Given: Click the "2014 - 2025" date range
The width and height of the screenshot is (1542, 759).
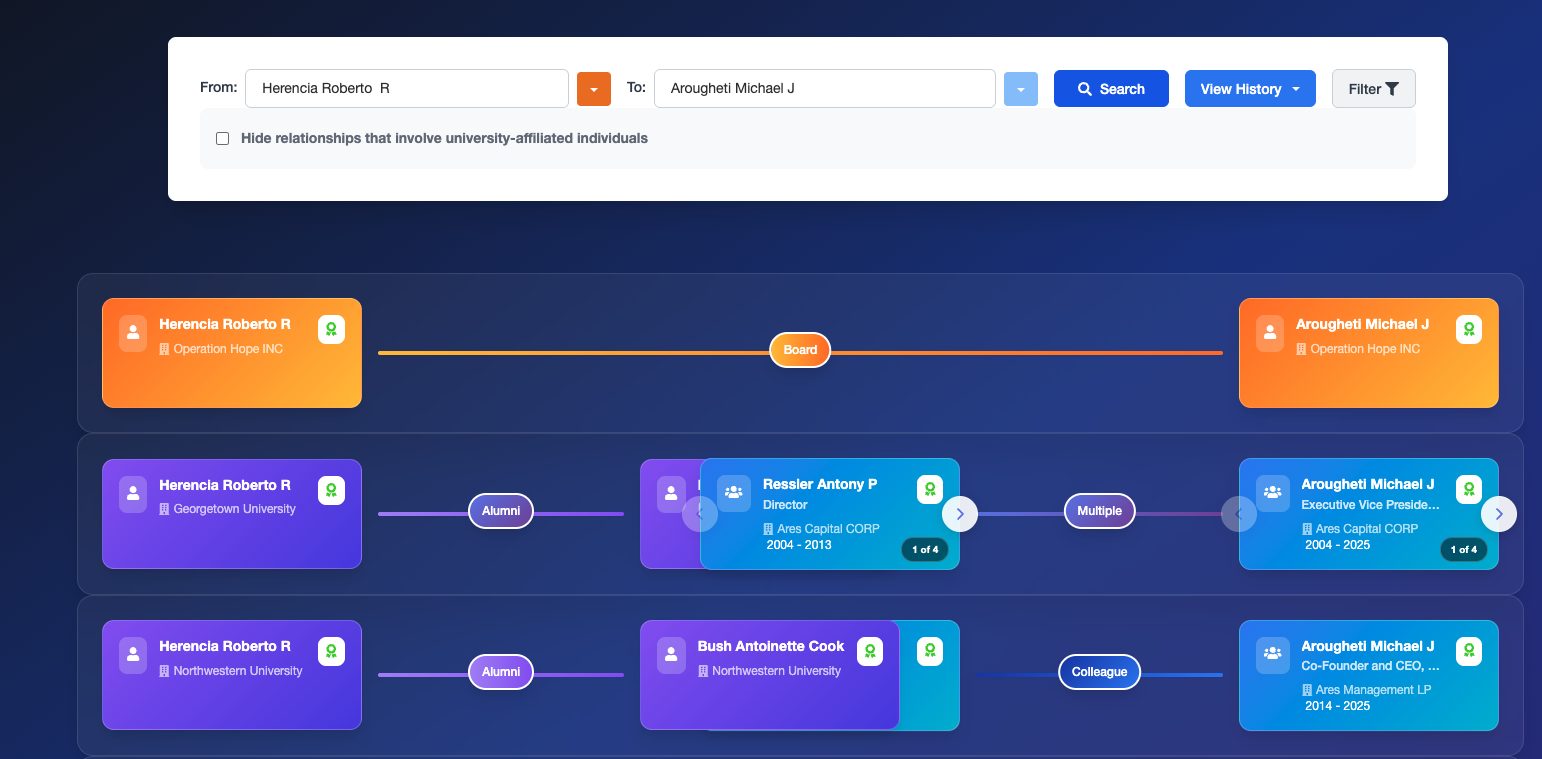Looking at the screenshot, I should [x=1338, y=706].
